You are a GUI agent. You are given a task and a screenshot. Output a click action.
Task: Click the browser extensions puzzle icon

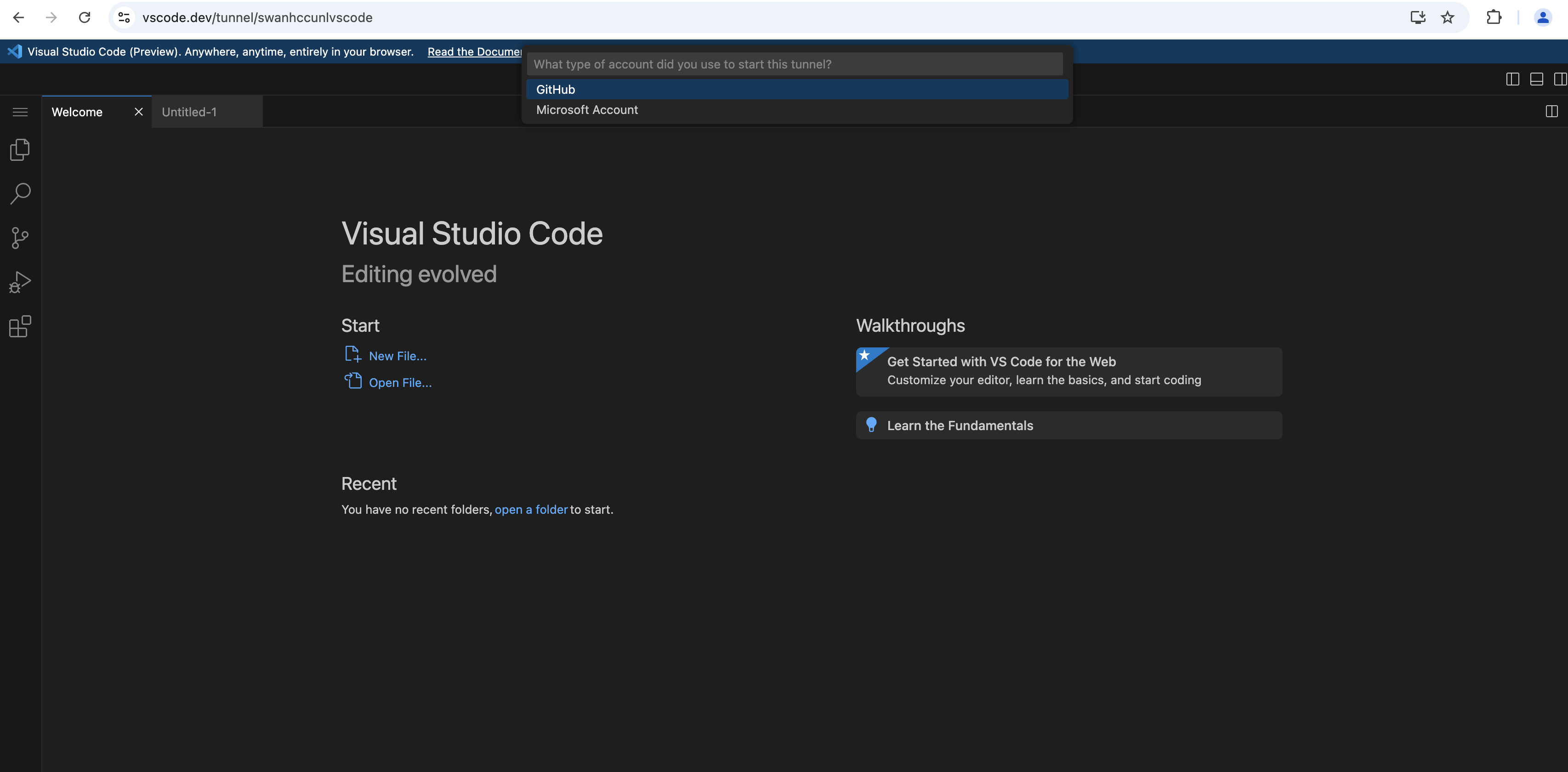tap(1494, 17)
